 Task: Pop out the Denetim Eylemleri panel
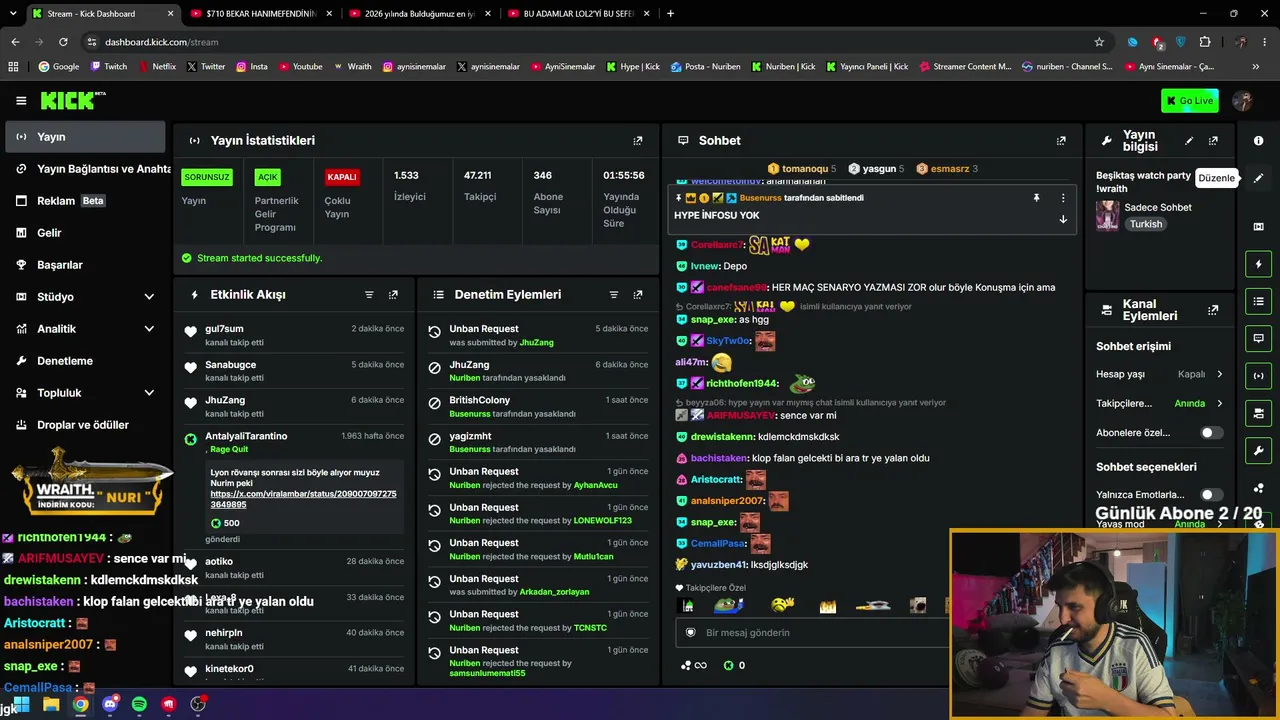(x=638, y=295)
